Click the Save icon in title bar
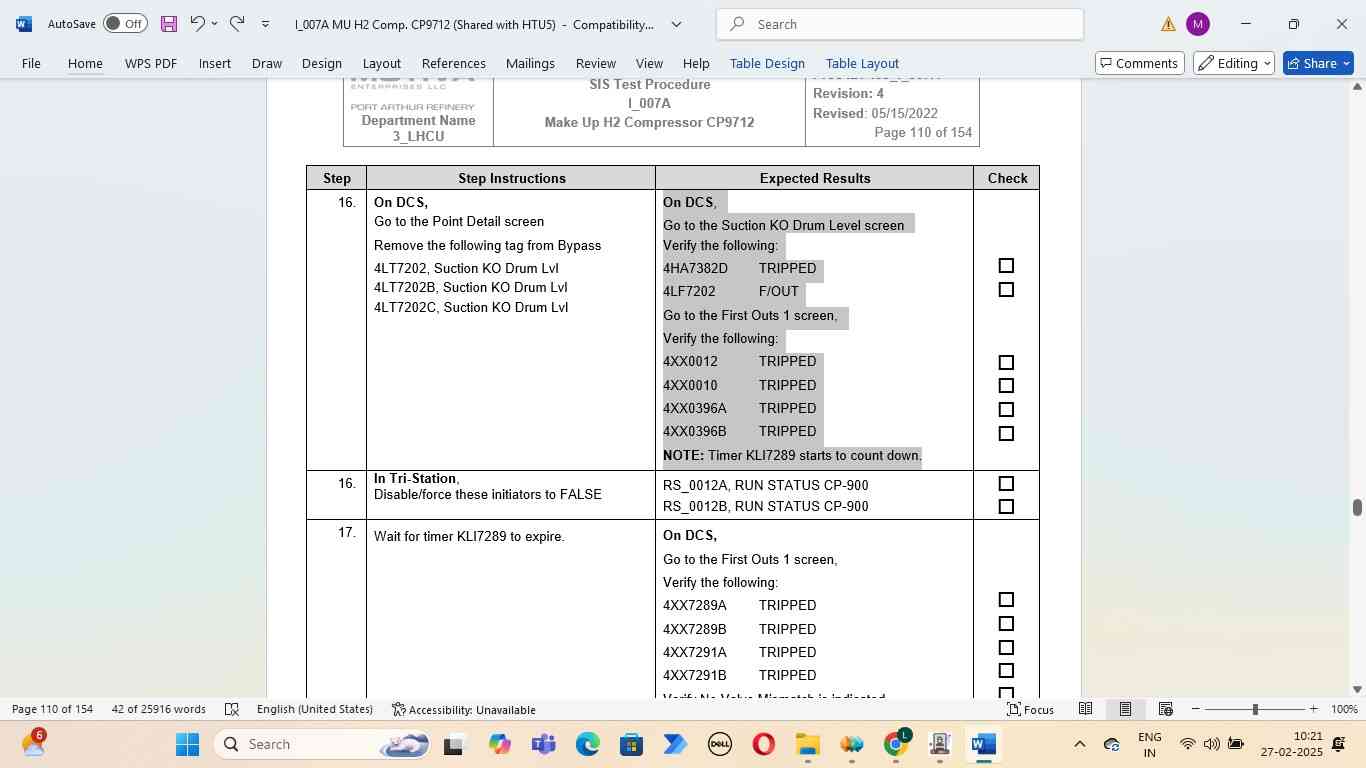Viewport: 1366px width, 768px height. click(169, 23)
